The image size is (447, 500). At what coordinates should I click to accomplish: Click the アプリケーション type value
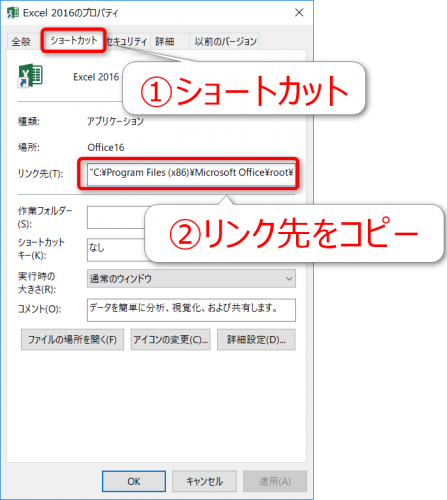point(115,121)
